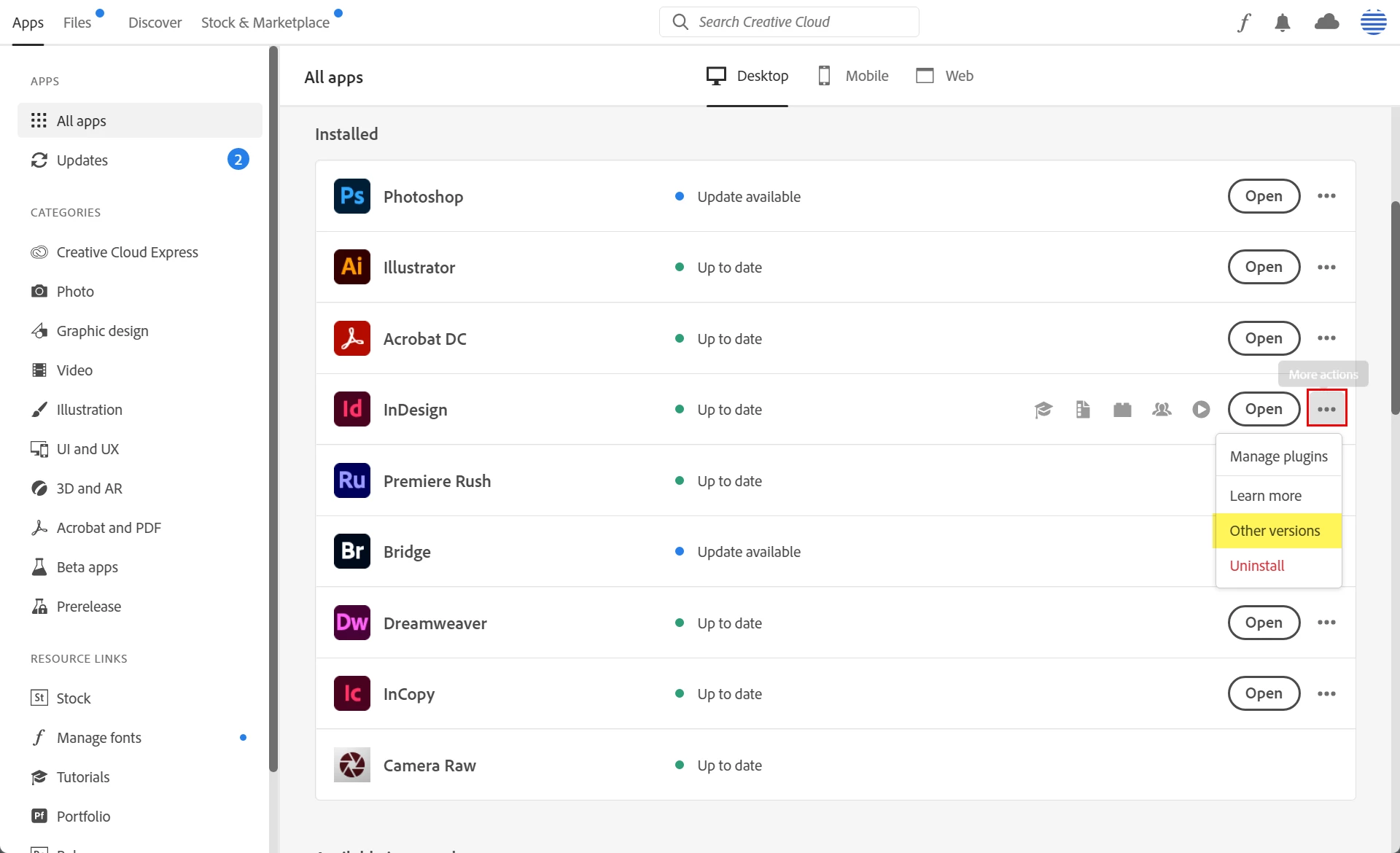Click the document icon in InDesign row

tap(1083, 410)
